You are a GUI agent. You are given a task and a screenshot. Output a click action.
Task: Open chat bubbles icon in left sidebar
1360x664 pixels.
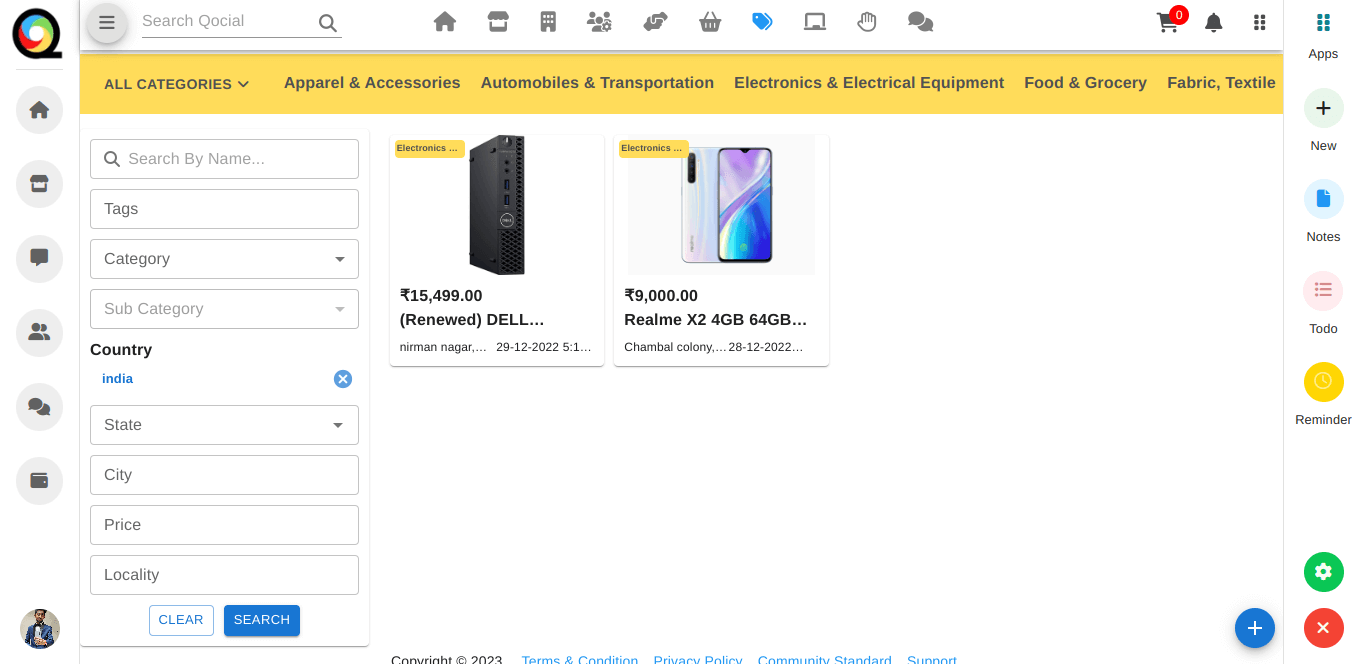[39, 407]
